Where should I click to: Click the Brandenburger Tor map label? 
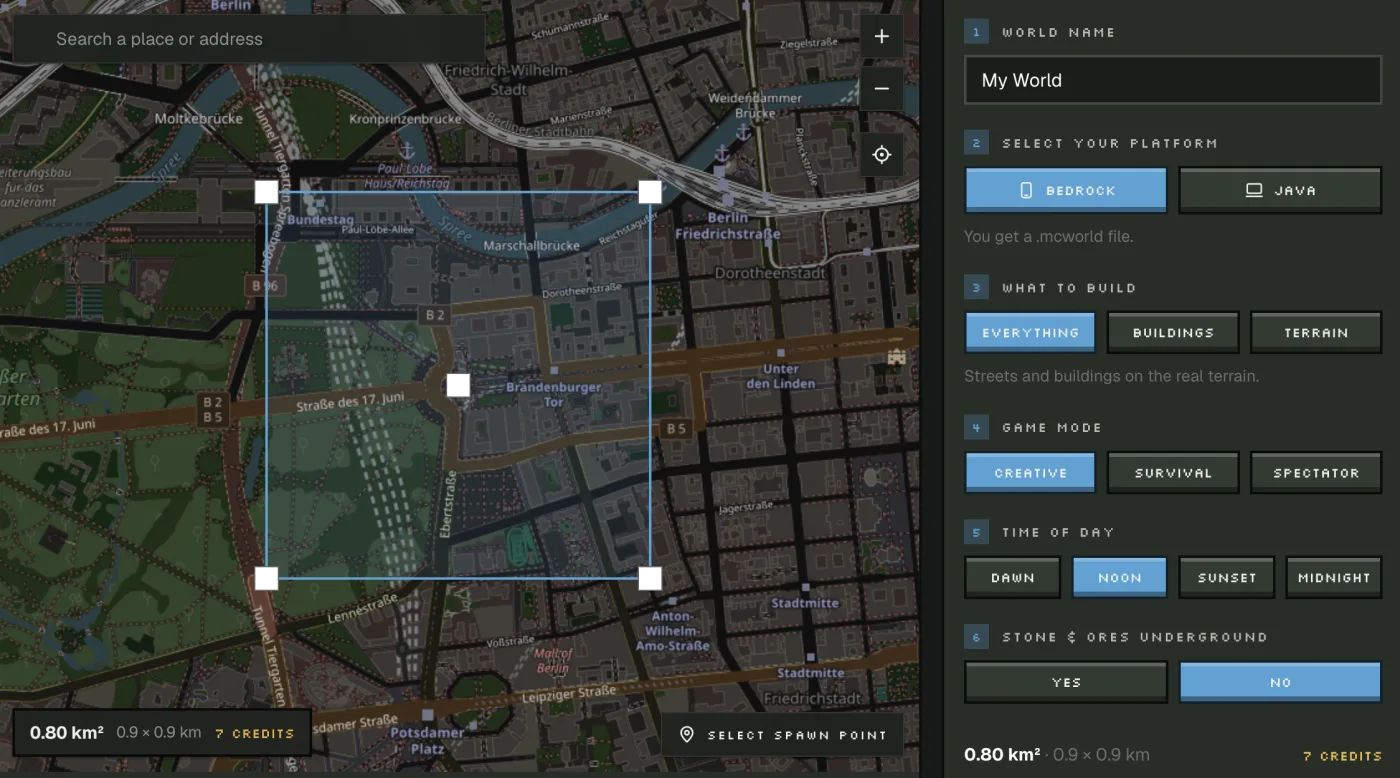pyautogui.click(x=553, y=394)
